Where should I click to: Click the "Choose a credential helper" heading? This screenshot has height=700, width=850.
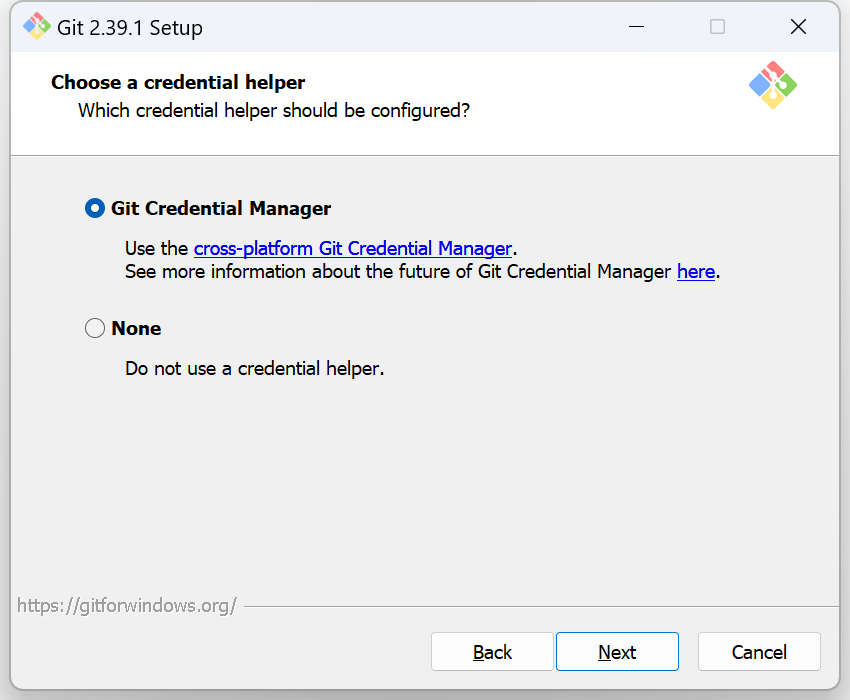(178, 82)
